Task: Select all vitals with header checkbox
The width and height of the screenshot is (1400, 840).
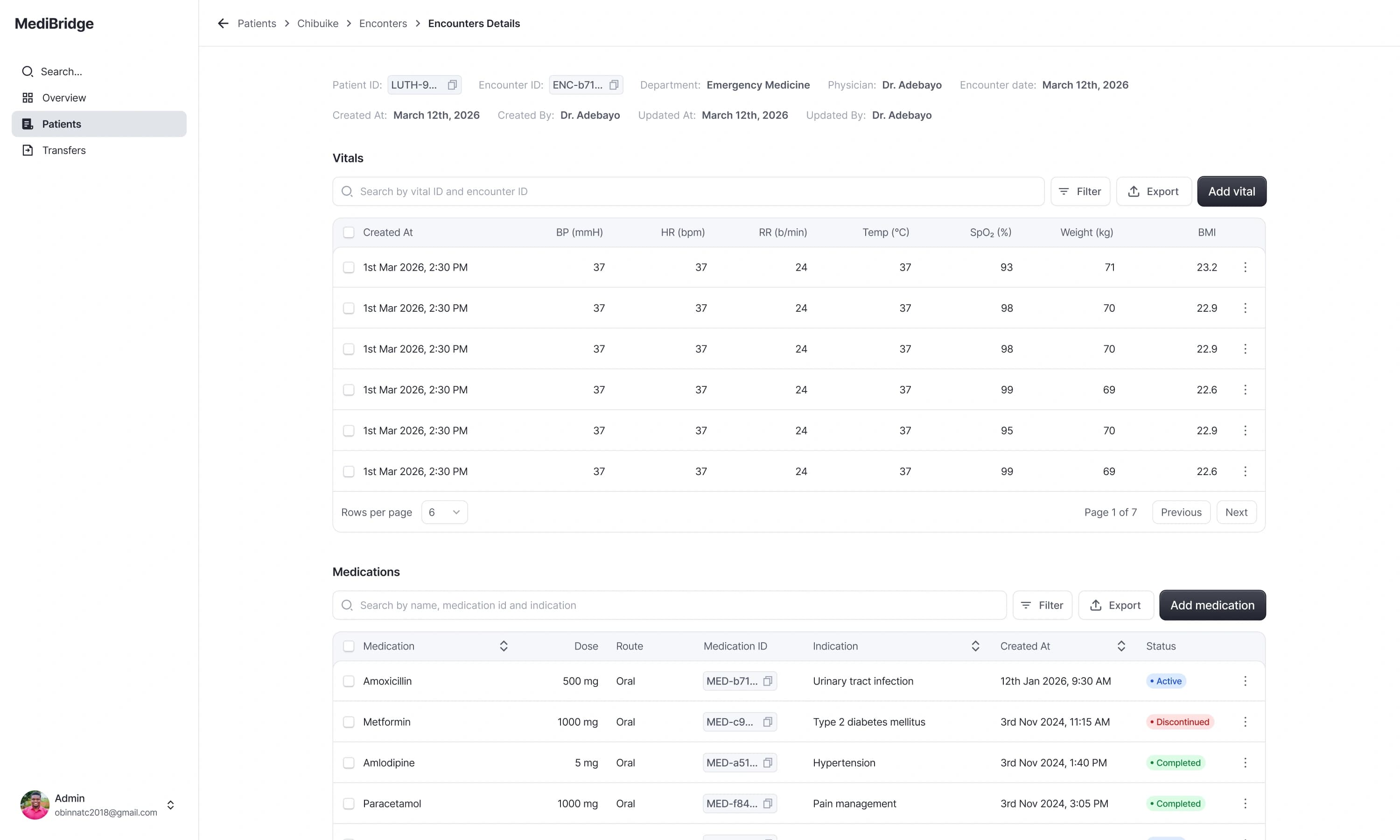Action: [349, 232]
